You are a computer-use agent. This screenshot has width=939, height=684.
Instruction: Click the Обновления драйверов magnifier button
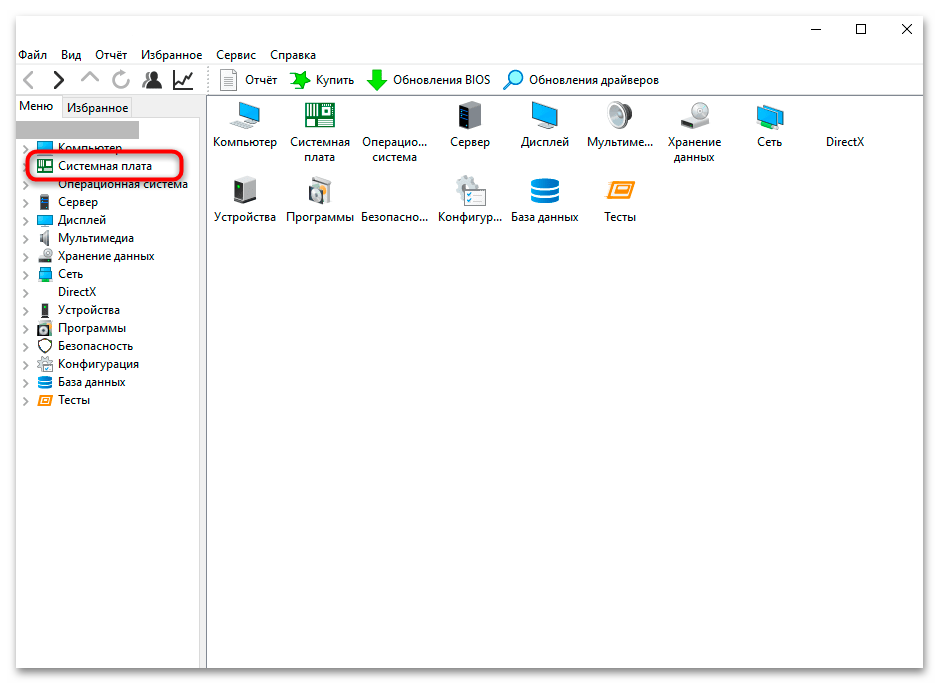[581, 80]
